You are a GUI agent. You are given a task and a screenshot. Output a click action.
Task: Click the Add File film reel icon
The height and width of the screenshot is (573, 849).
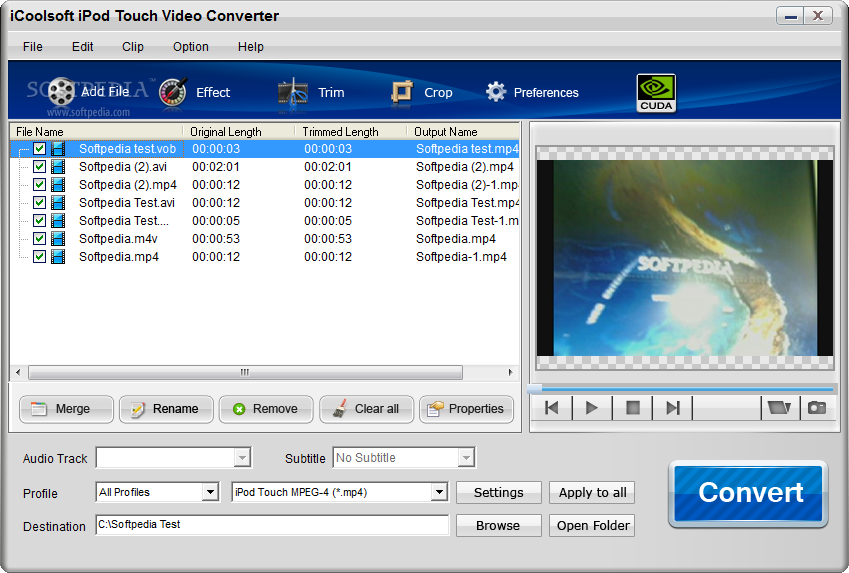coord(62,91)
